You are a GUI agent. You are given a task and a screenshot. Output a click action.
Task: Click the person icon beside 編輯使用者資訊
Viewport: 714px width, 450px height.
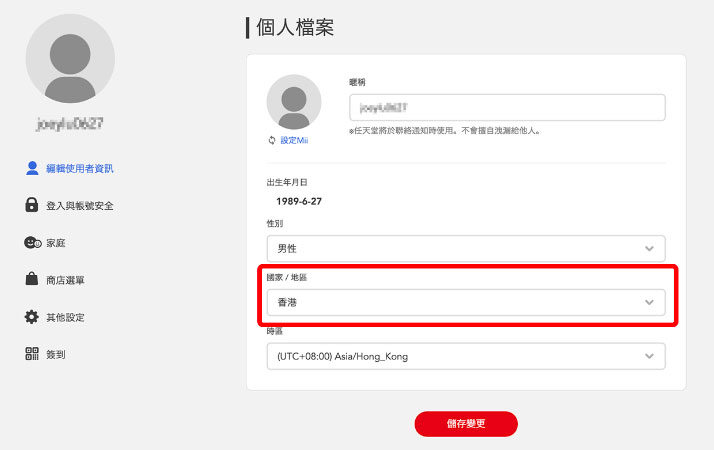click(32, 168)
